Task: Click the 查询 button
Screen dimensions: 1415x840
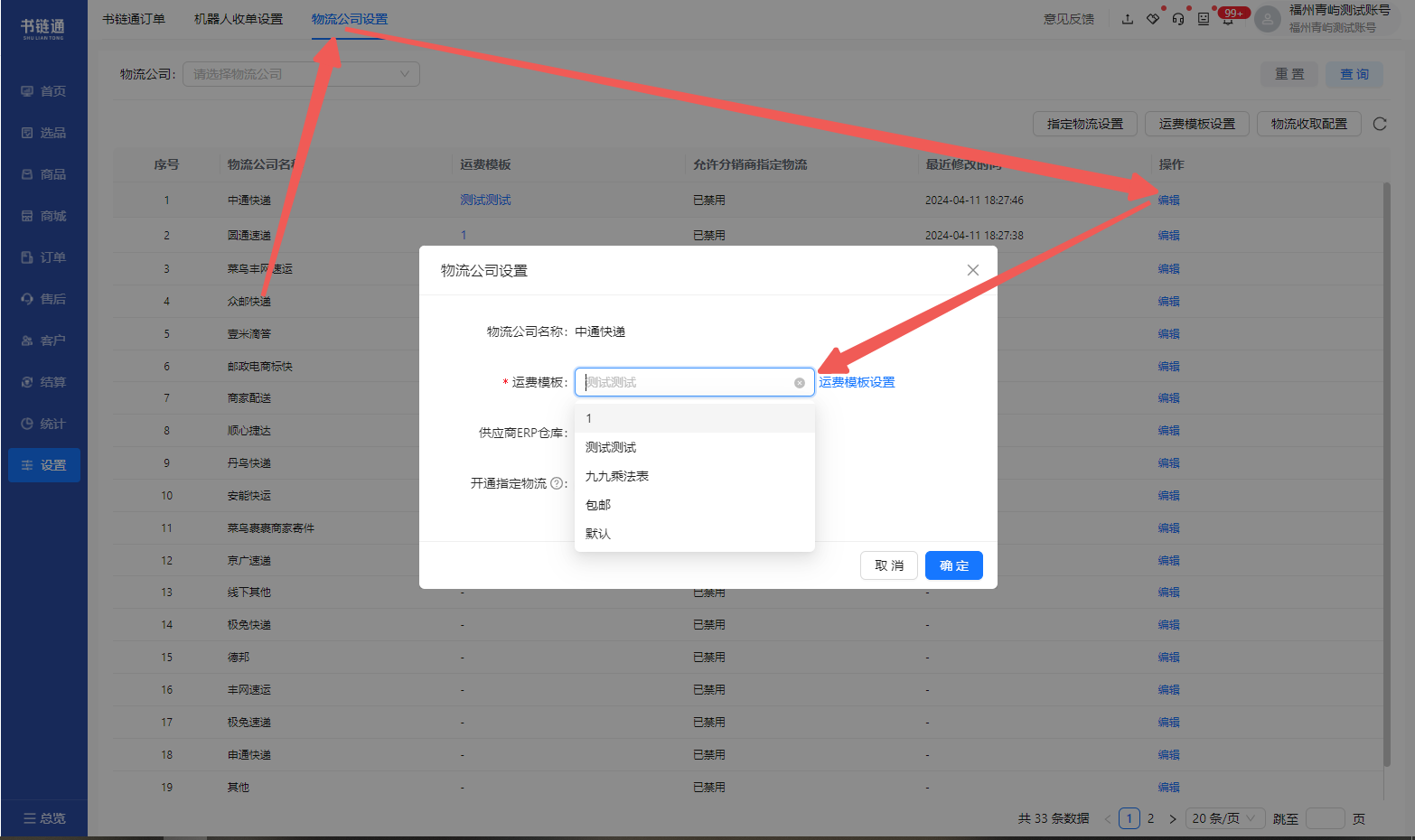Action: coord(1354,74)
